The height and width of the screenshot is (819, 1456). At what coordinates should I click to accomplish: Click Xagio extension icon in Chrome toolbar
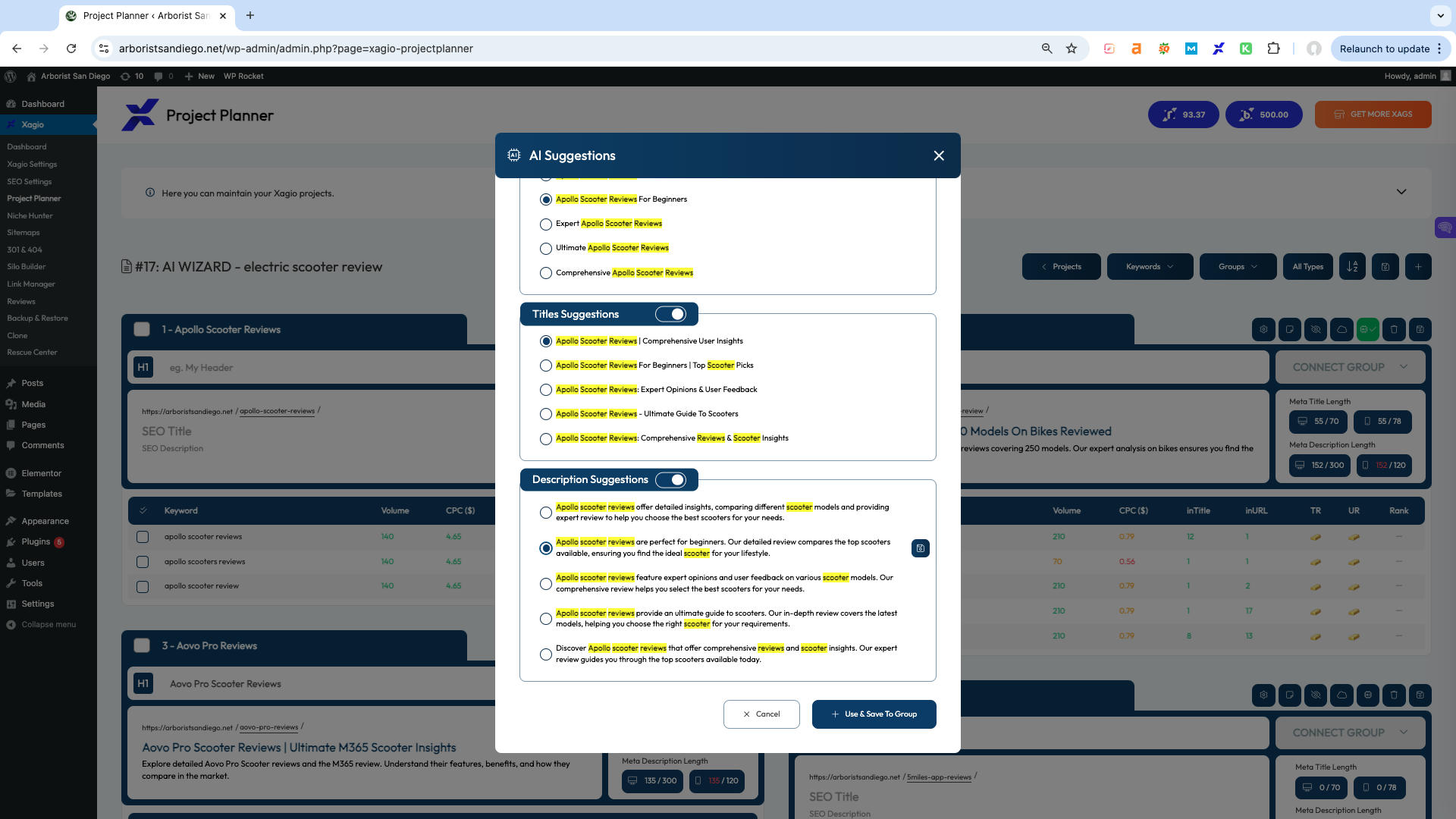click(x=1219, y=49)
